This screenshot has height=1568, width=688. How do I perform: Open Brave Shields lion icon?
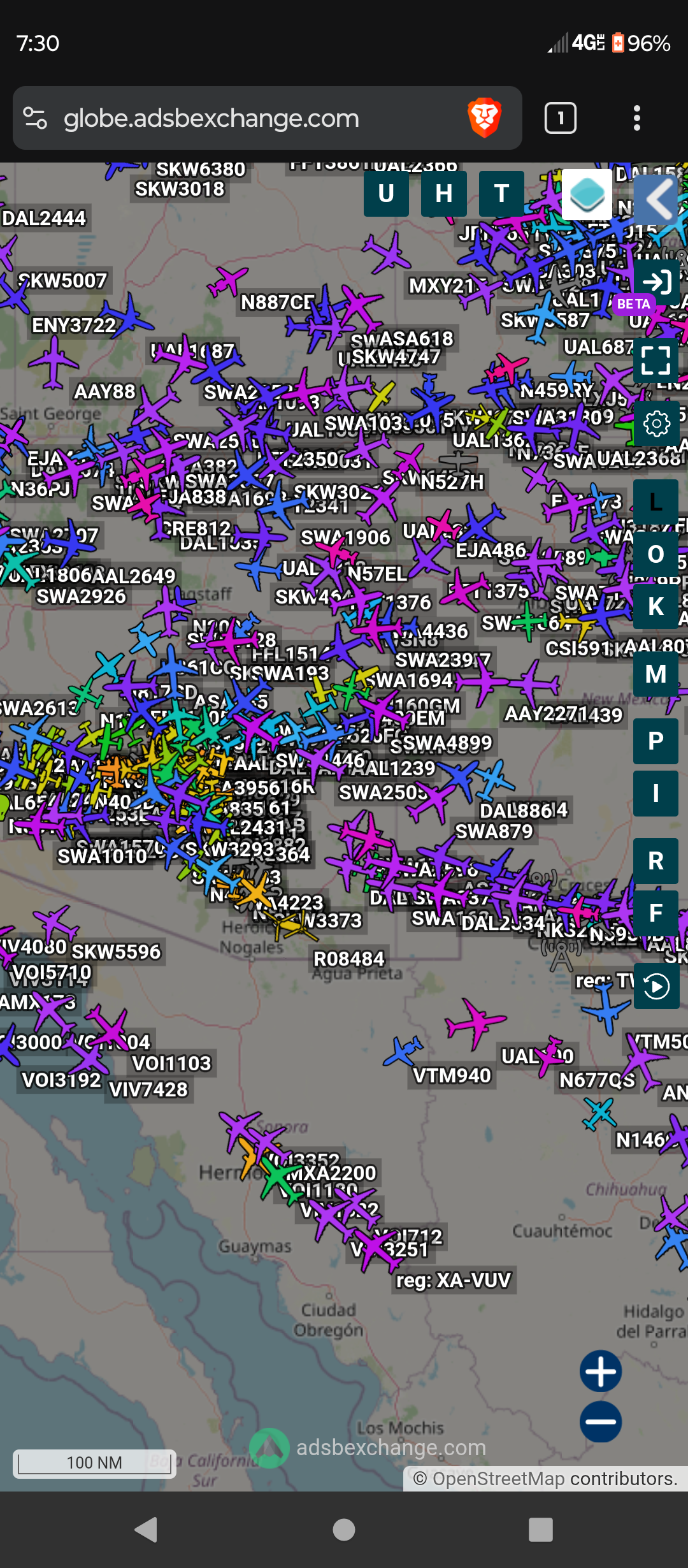tap(484, 118)
